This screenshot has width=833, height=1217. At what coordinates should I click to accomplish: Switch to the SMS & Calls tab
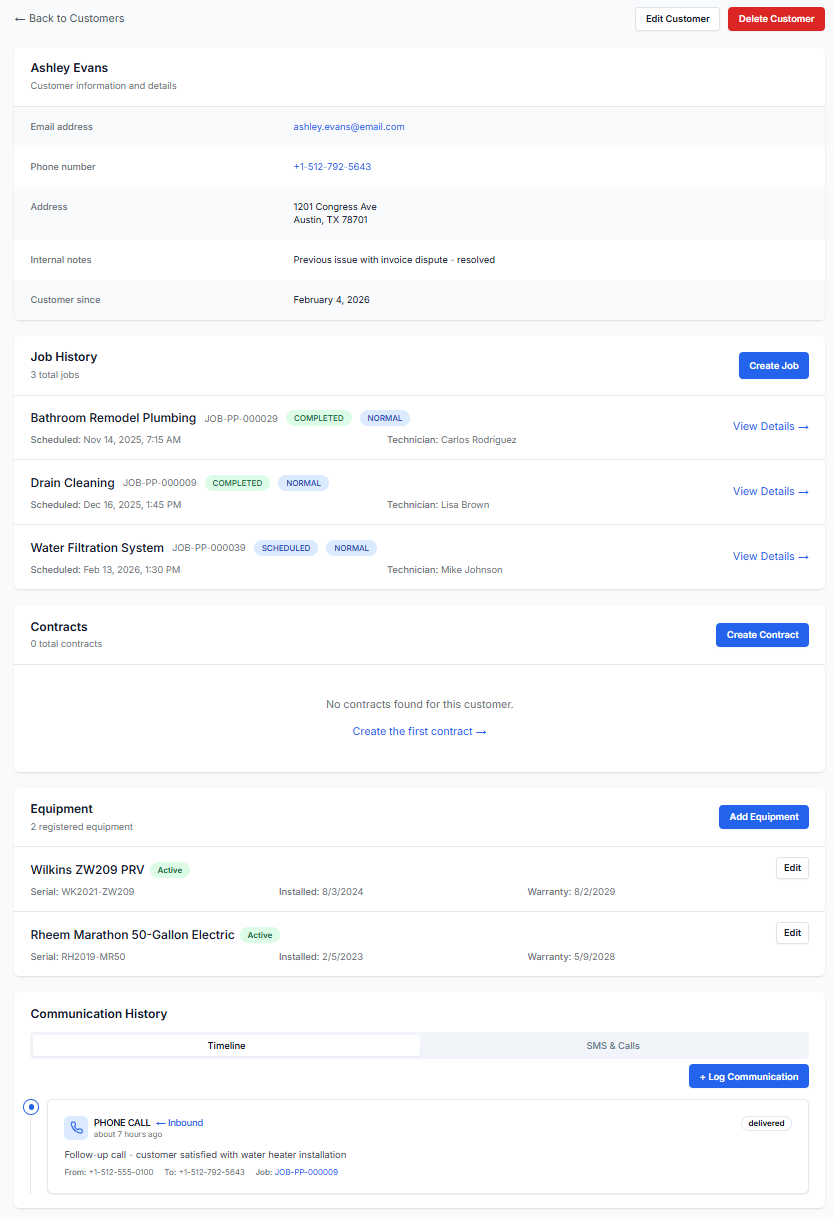pos(613,1046)
